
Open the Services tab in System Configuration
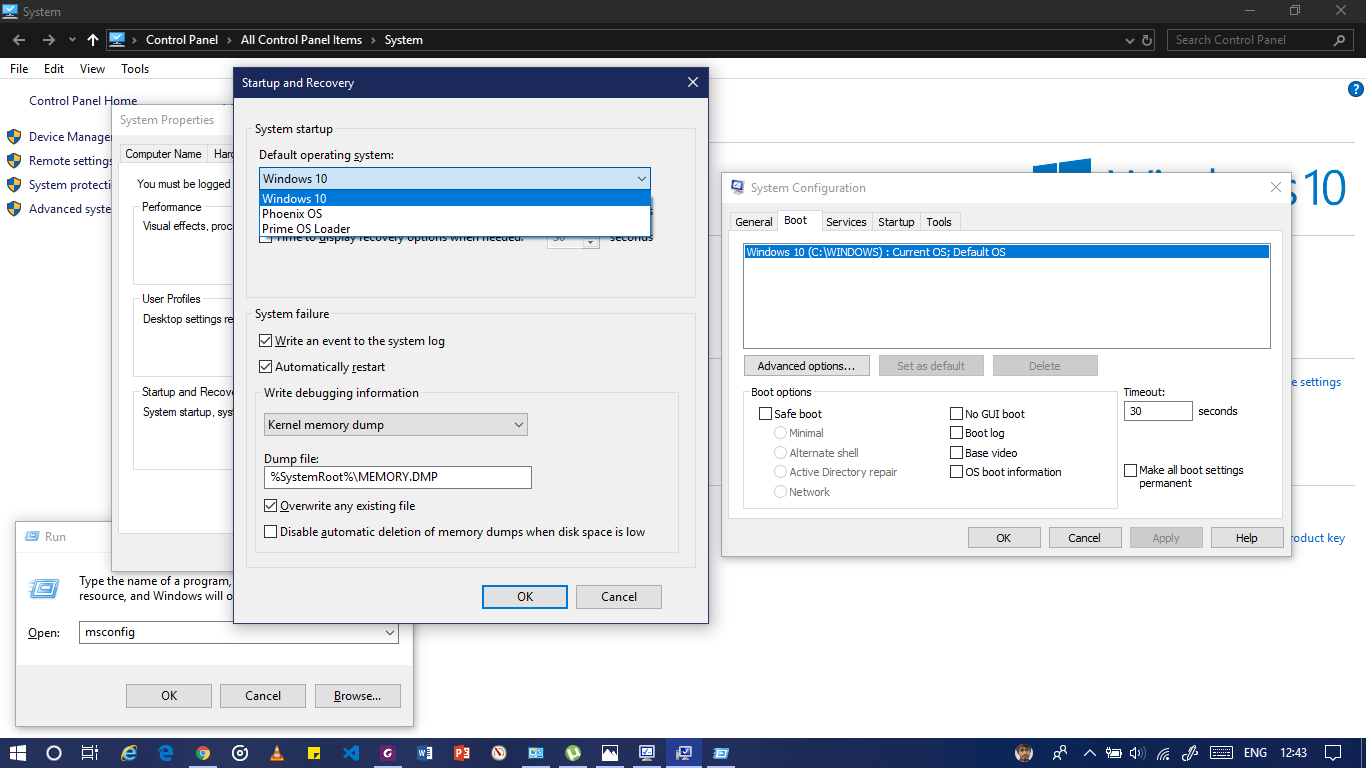tap(846, 222)
